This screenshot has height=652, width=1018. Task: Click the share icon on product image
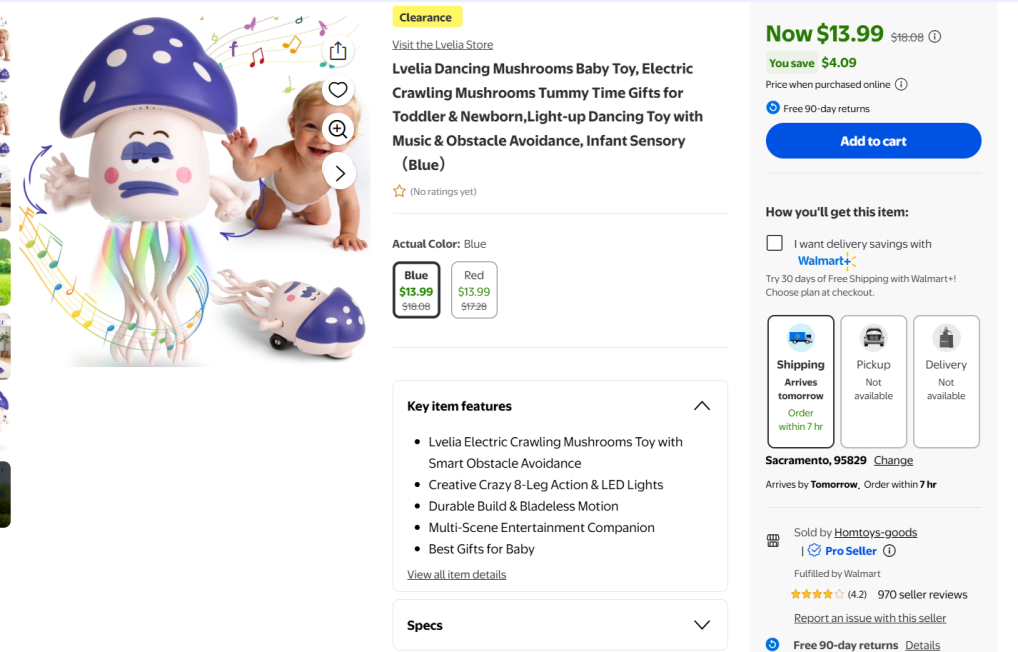tap(338, 51)
